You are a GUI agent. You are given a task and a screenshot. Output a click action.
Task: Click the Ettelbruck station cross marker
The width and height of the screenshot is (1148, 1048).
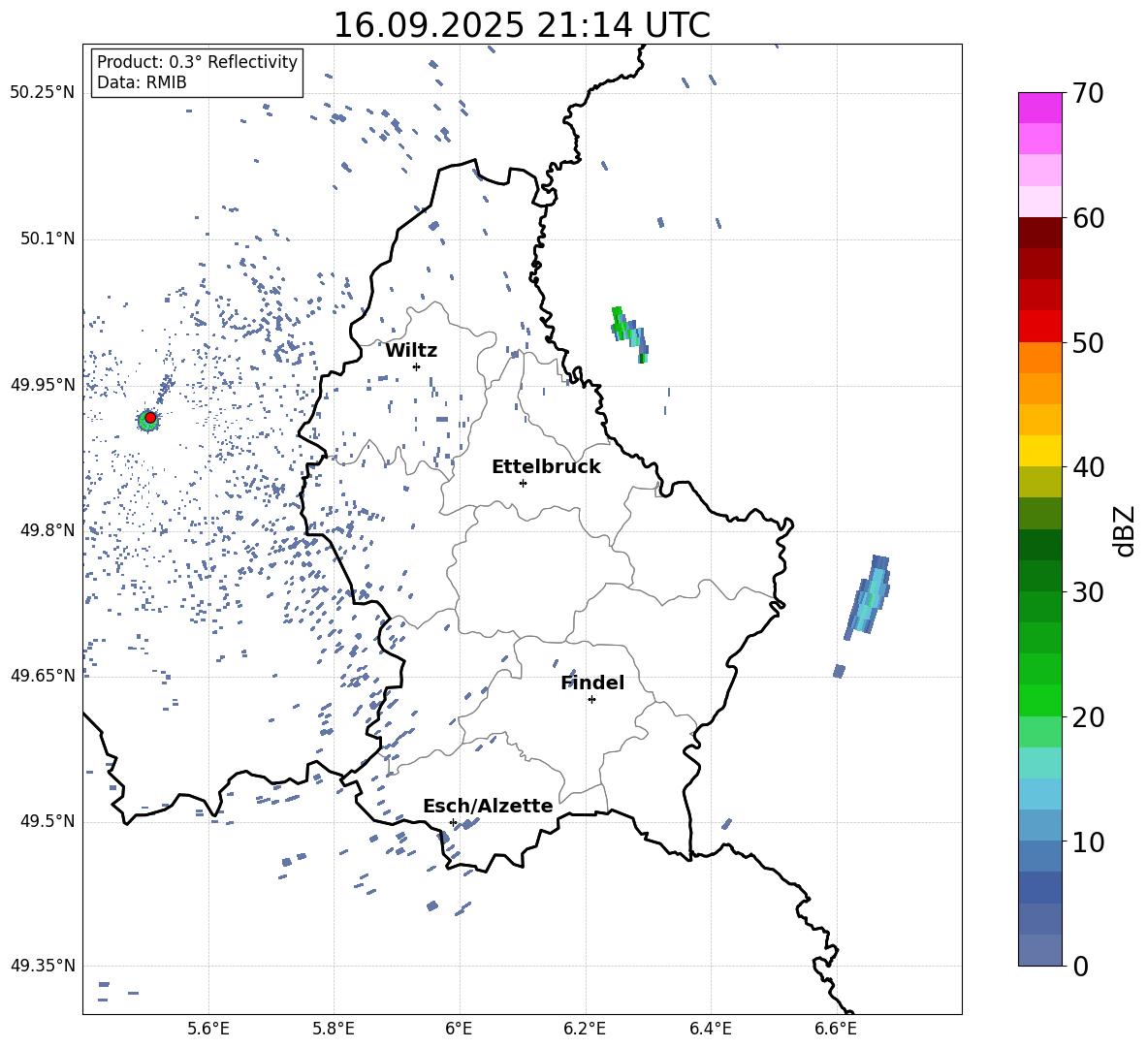click(523, 483)
